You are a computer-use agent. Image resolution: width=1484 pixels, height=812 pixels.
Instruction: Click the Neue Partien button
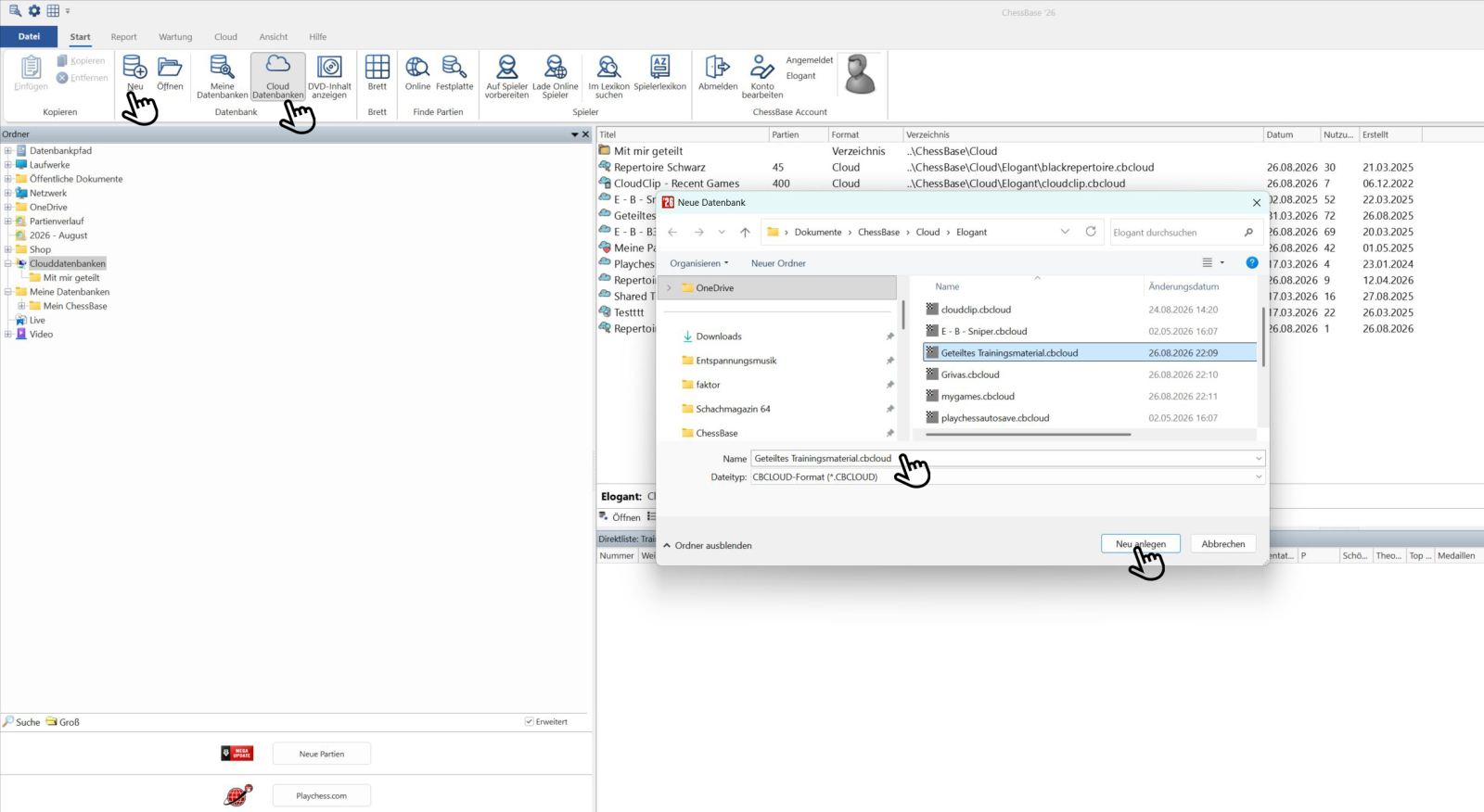tap(322, 754)
